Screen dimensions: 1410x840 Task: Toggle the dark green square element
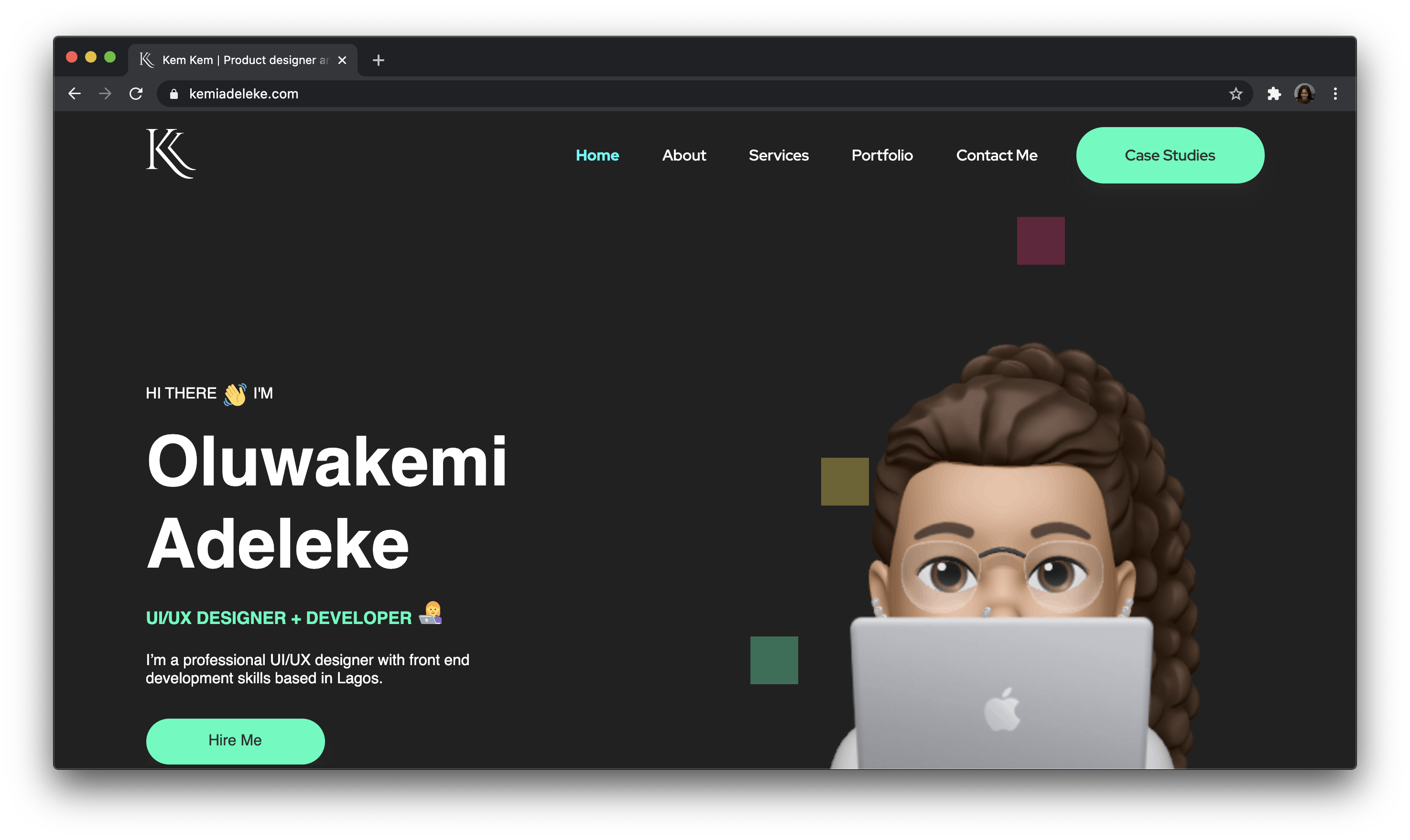pyautogui.click(x=775, y=660)
